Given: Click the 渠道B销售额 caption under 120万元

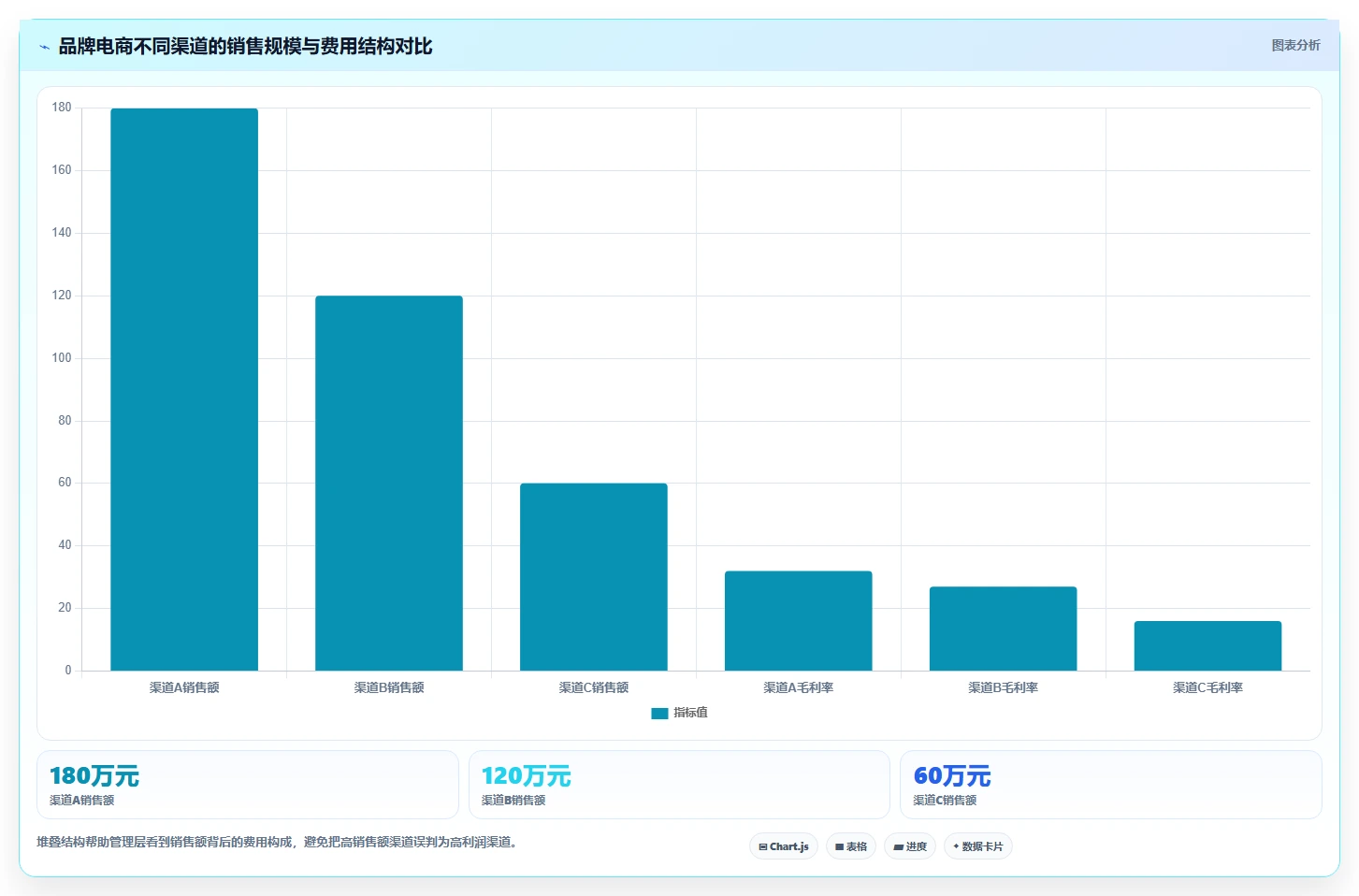Looking at the screenshot, I should (513, 801).
